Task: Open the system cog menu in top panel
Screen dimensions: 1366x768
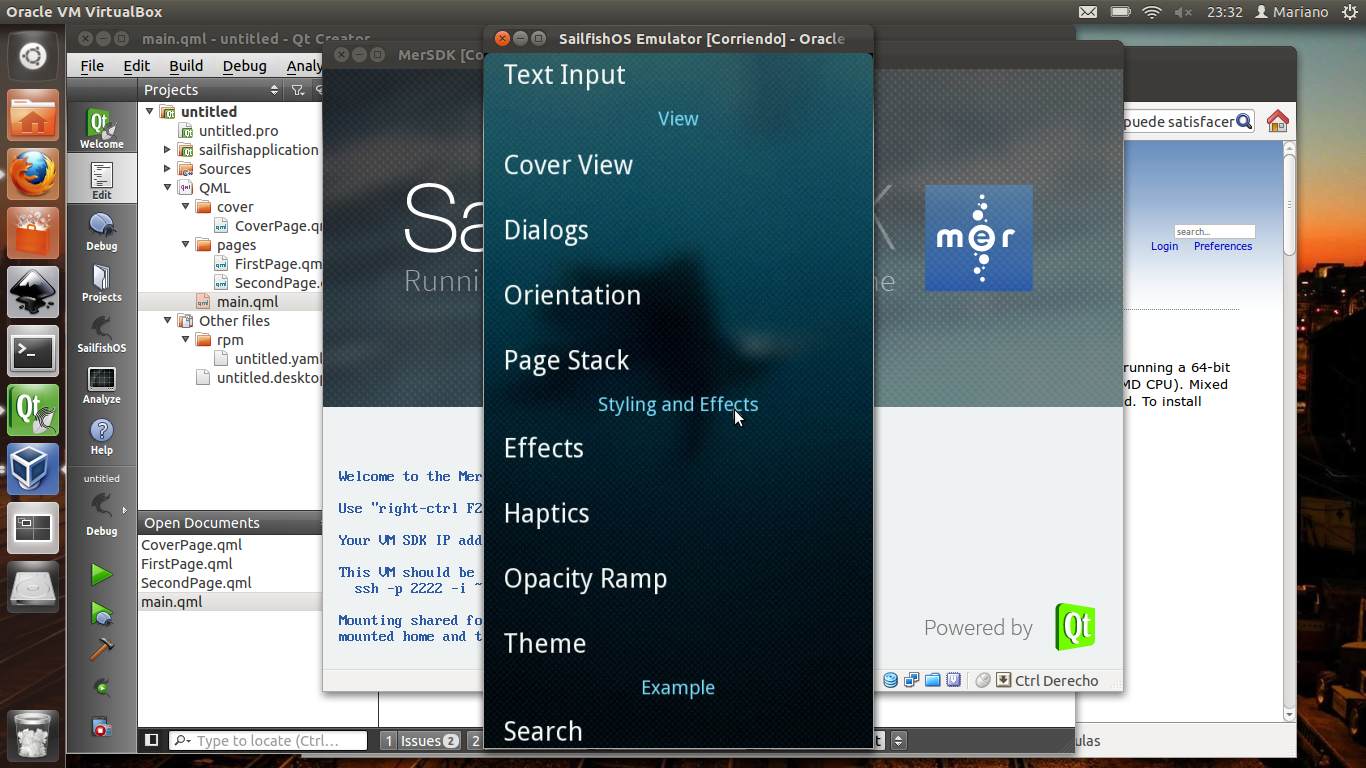Action: tap(1350, 12)
